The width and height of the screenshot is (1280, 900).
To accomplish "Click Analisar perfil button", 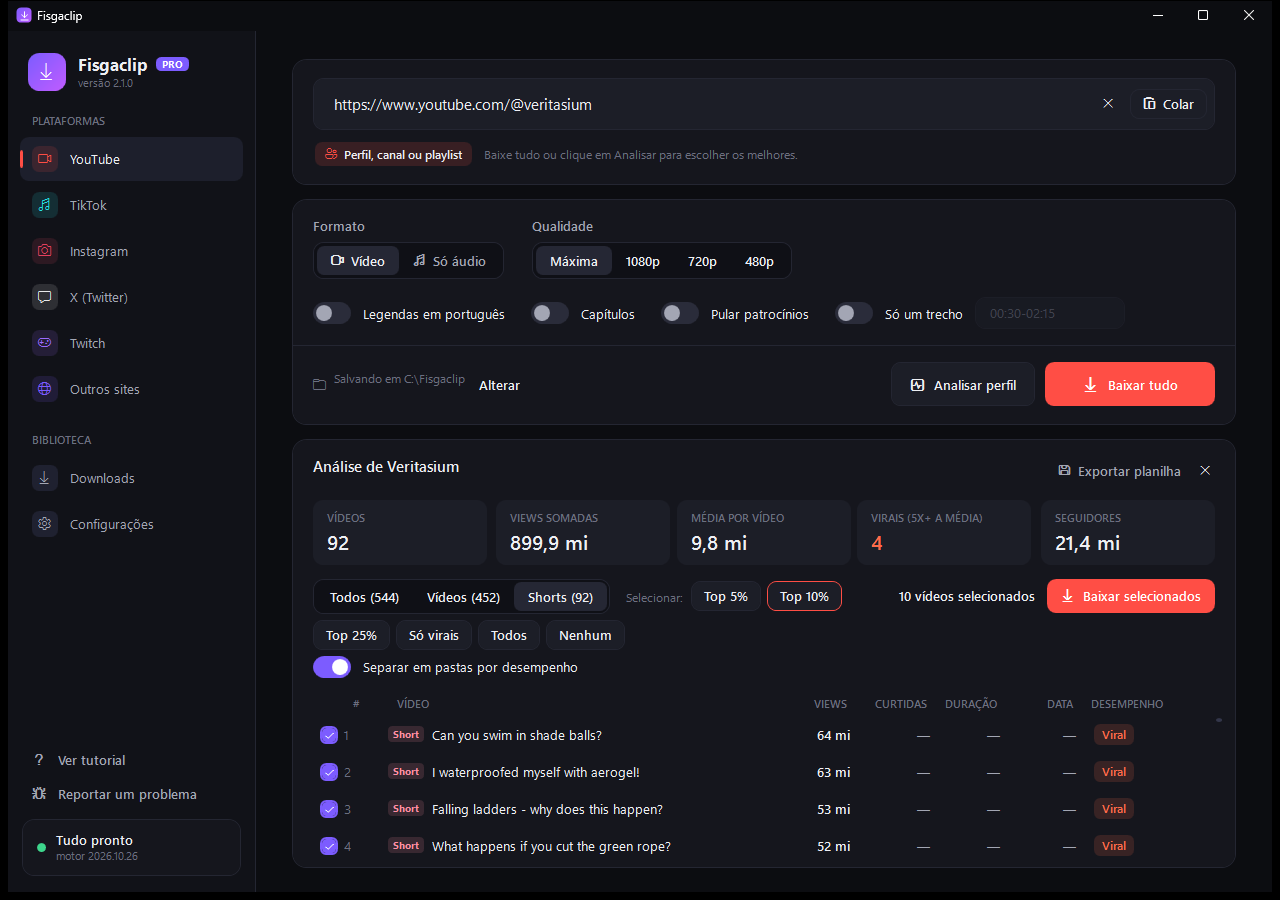I will [963, 385].
